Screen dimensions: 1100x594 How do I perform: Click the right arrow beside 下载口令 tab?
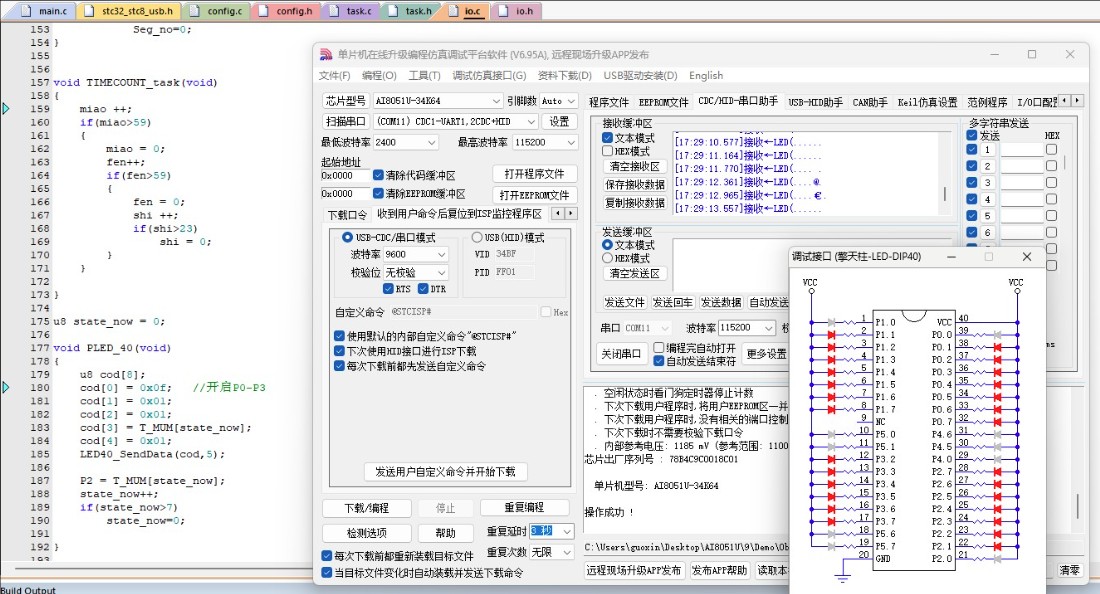coord(570,213)
